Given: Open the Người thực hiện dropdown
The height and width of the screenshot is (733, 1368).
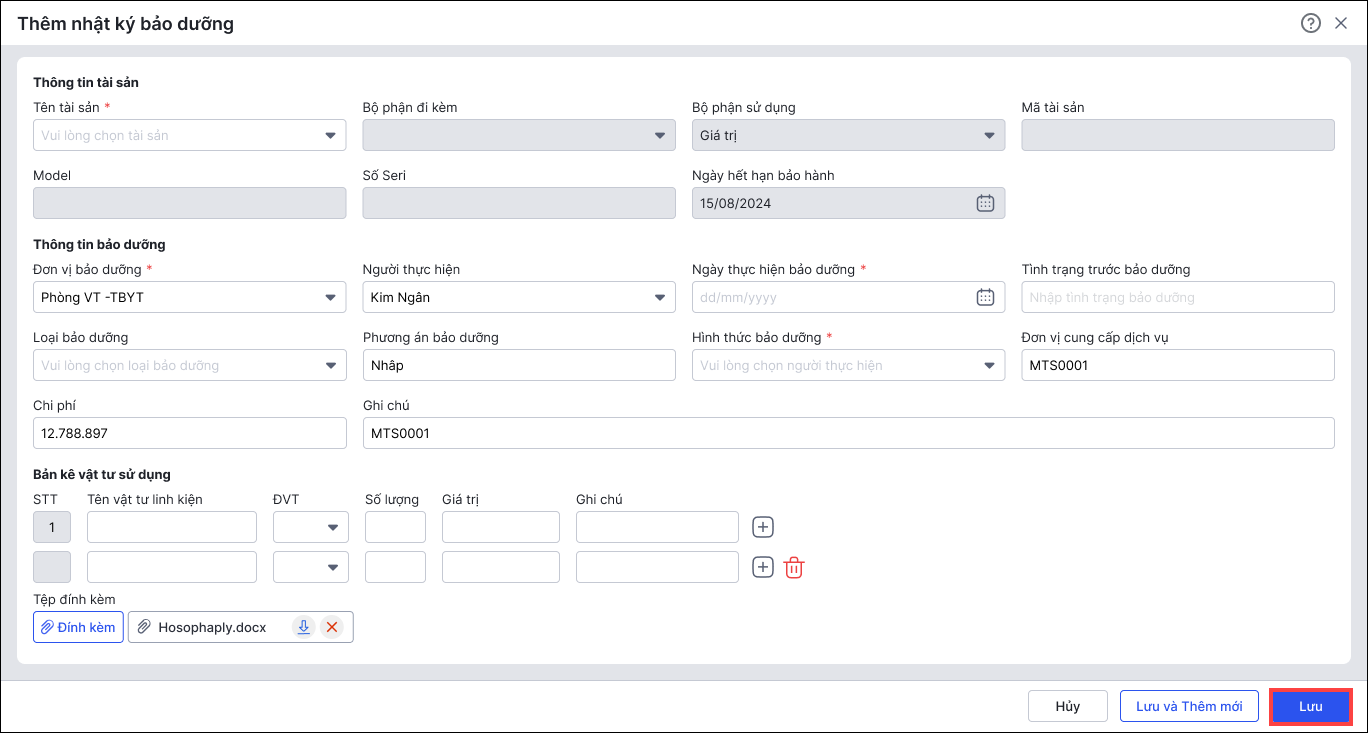Looking at the screenshot, I should coord(659,297).
